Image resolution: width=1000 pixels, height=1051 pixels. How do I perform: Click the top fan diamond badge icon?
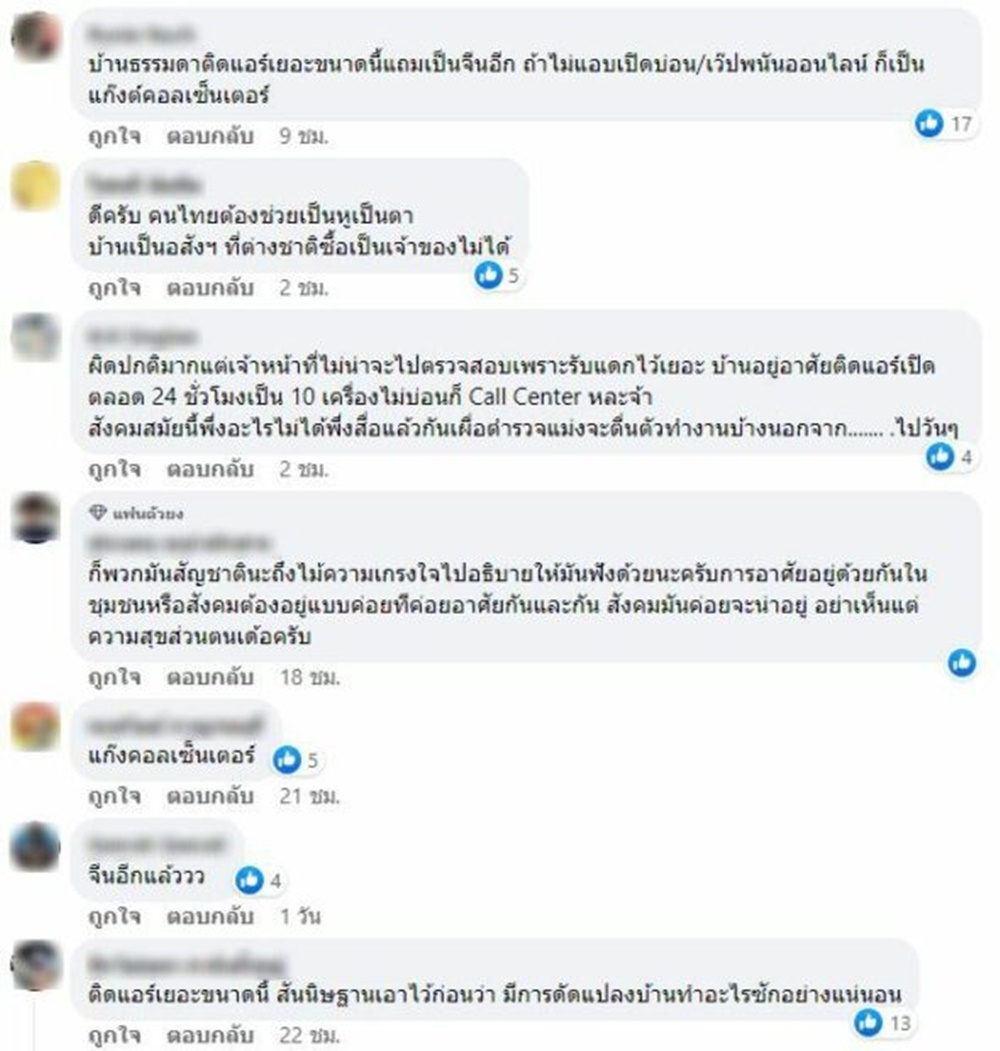pyautogui.click(x=98, y=513)
